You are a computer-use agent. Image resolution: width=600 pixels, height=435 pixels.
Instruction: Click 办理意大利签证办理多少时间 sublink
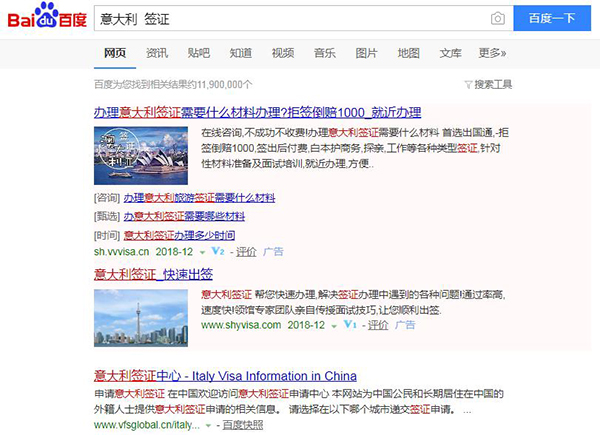(x=179, y=235)
